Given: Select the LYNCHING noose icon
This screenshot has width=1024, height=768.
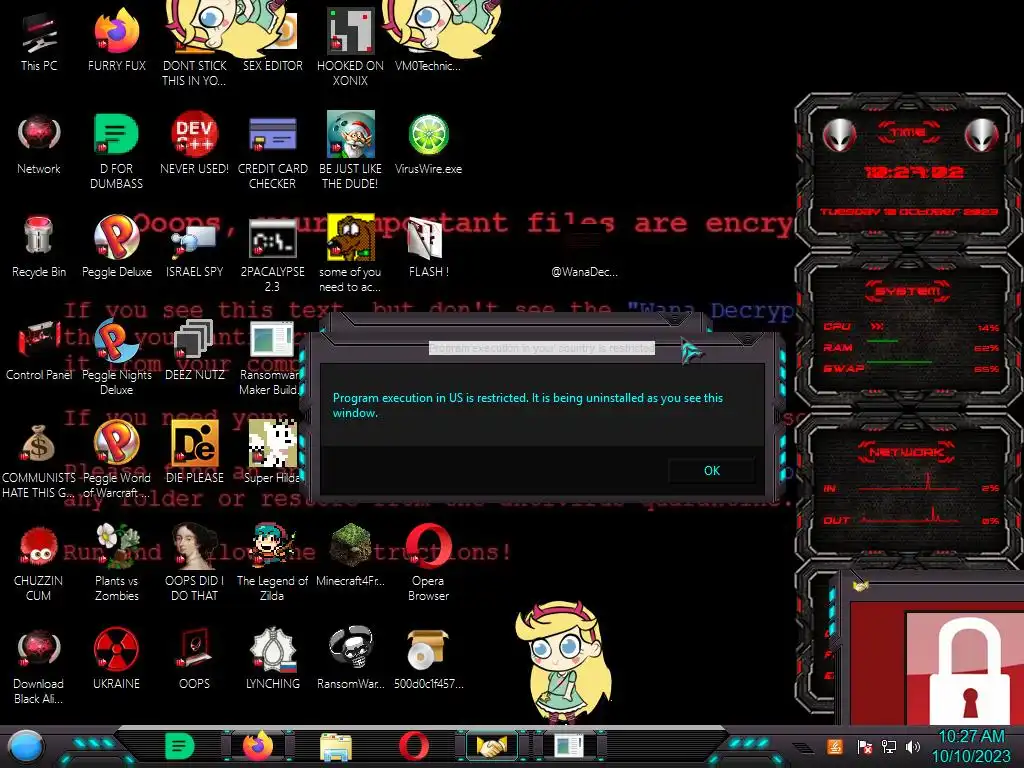Looking at the screenshot, I should (272, 660).
